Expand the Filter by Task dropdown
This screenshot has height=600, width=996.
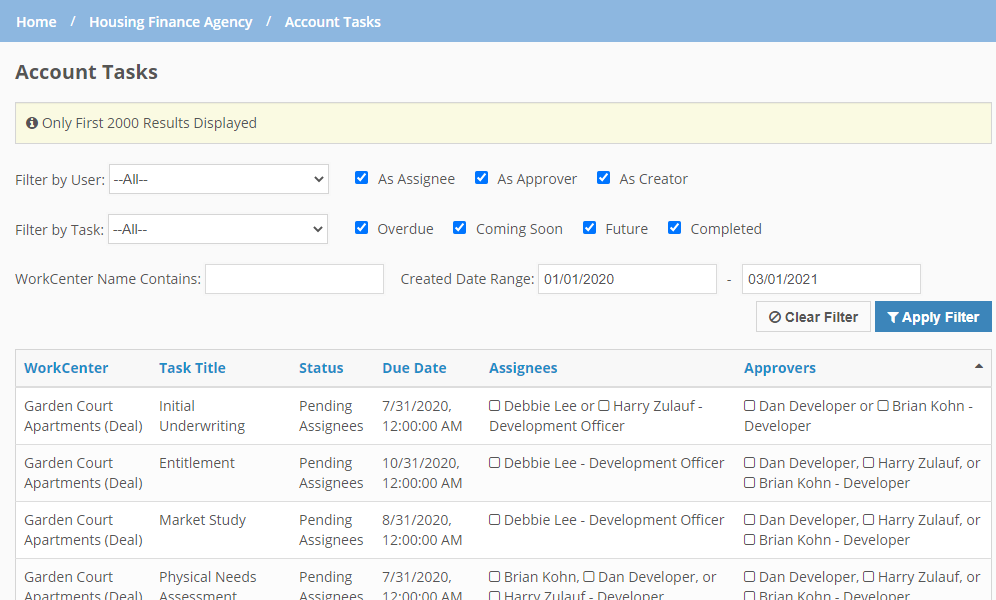[217, 229]
